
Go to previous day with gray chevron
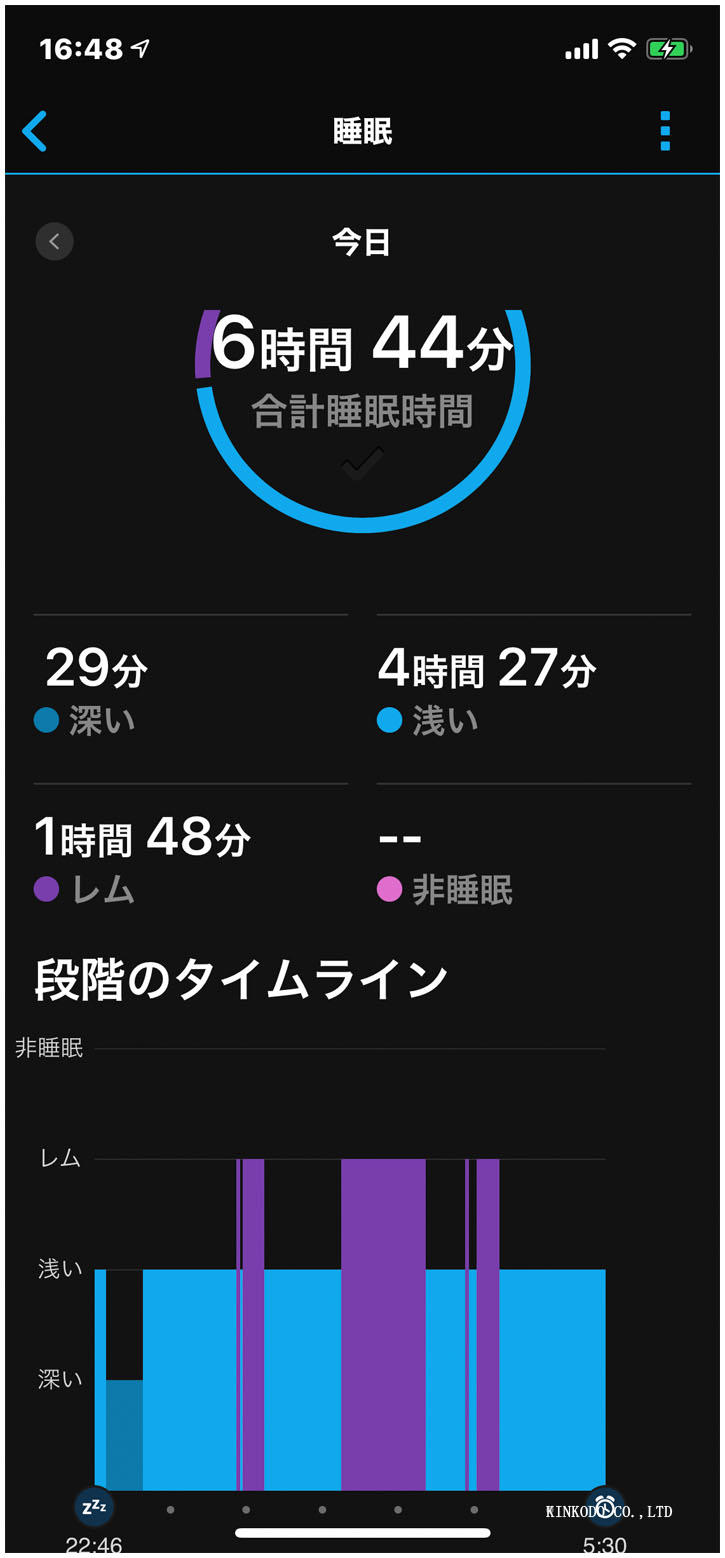(x=55, y=241)
